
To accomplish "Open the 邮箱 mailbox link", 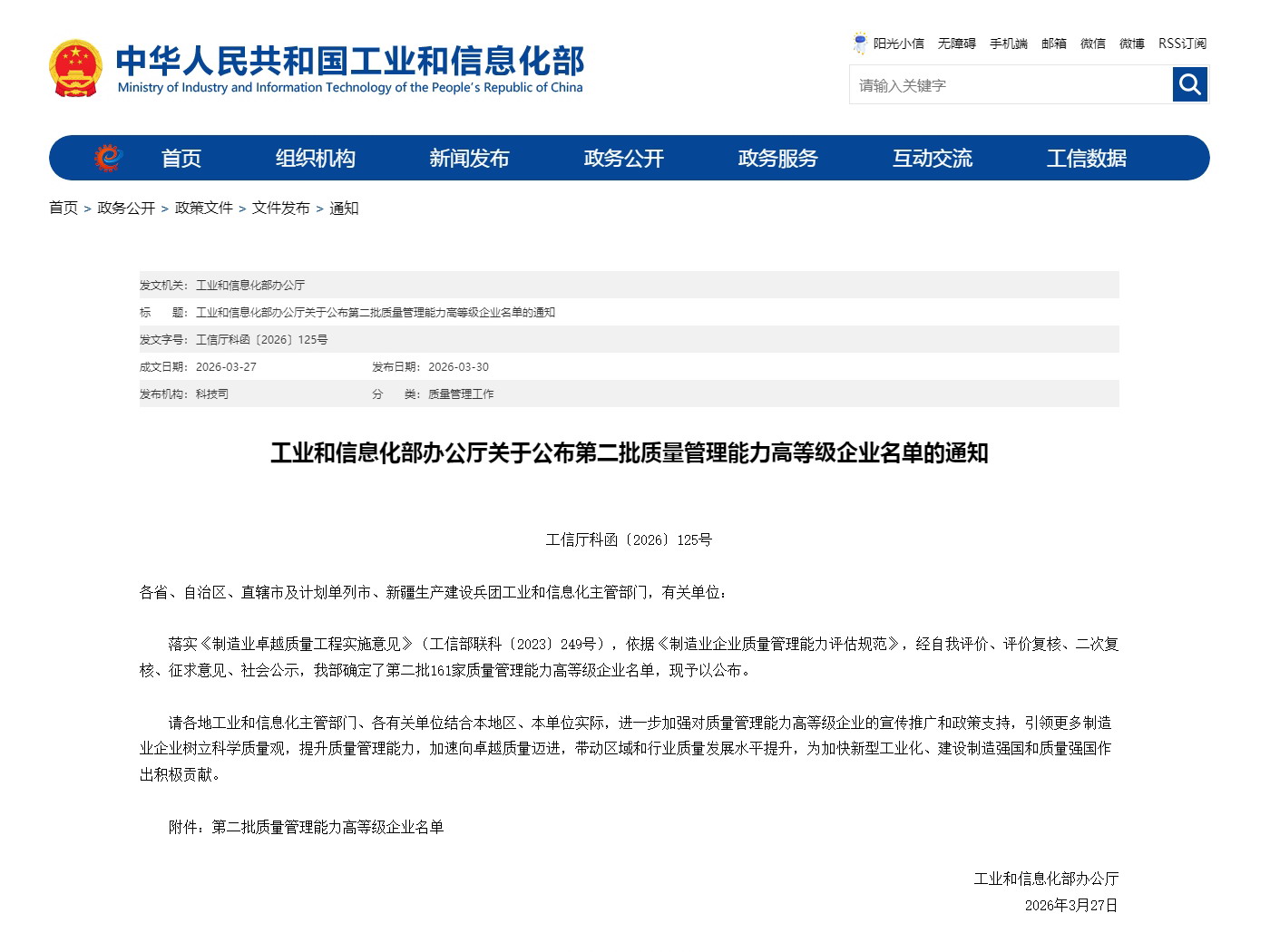I will [1053, 44].
